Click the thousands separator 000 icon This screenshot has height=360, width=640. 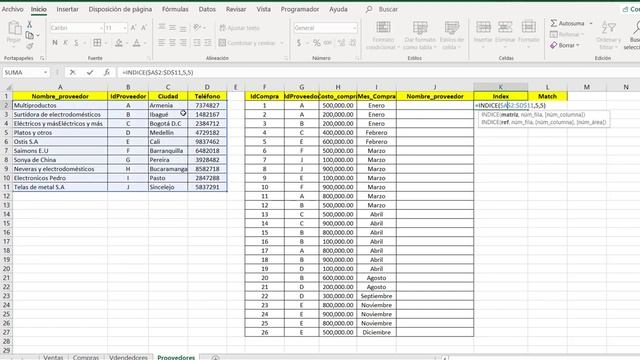click(327, 42)
